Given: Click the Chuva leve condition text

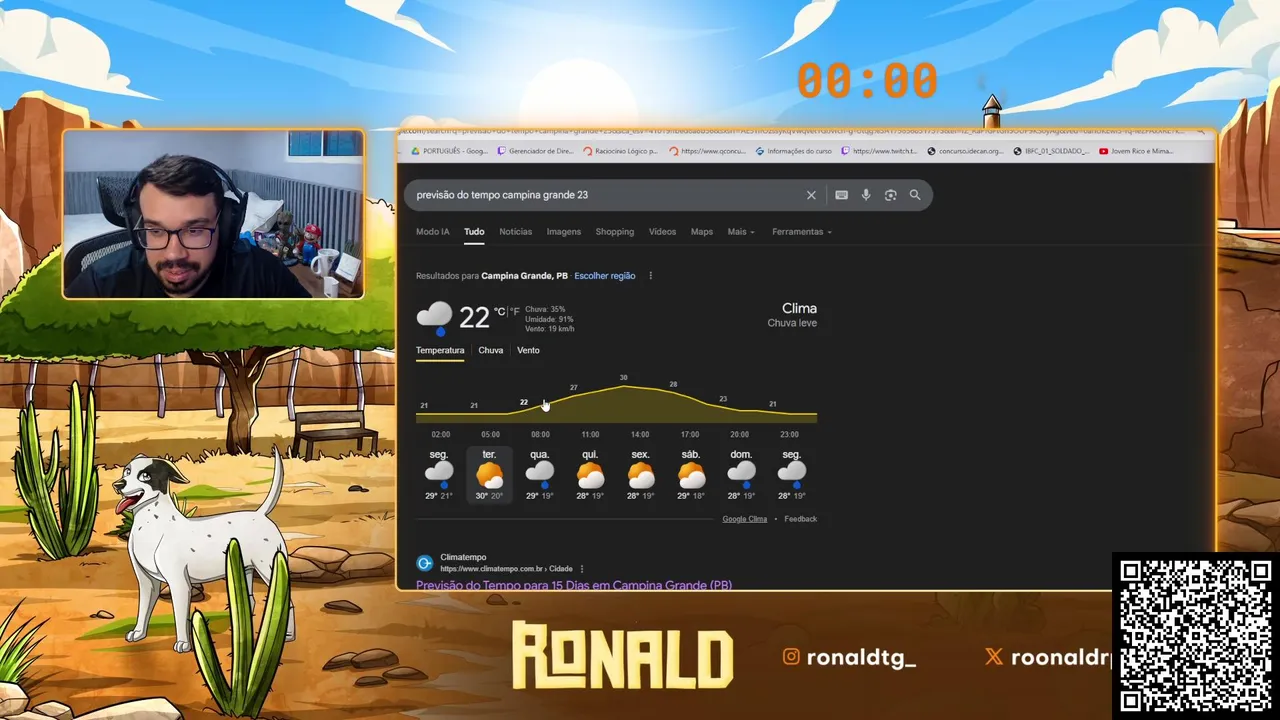Looking at the screenshot, I should click(792, 323).
